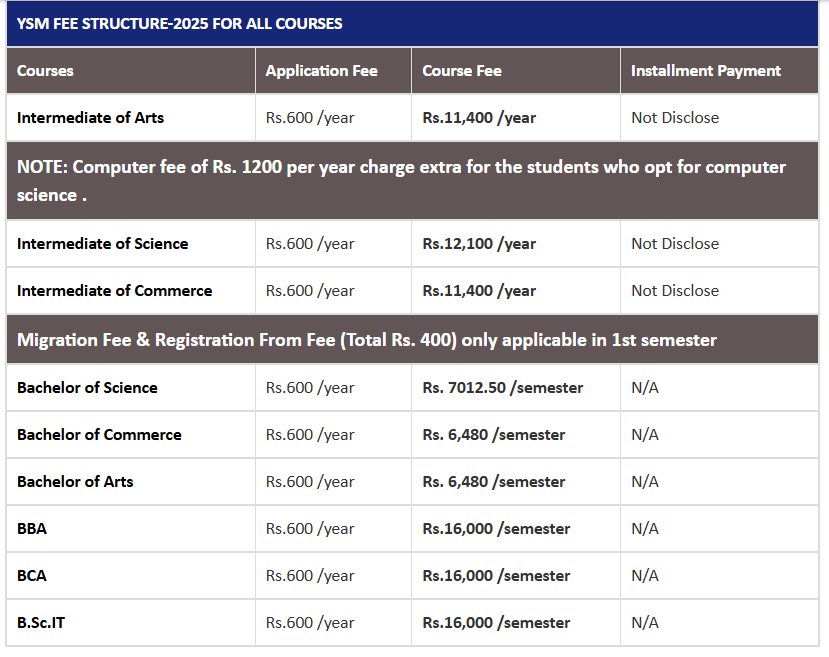Click the computer fee NOTE banner

[401, 181]
